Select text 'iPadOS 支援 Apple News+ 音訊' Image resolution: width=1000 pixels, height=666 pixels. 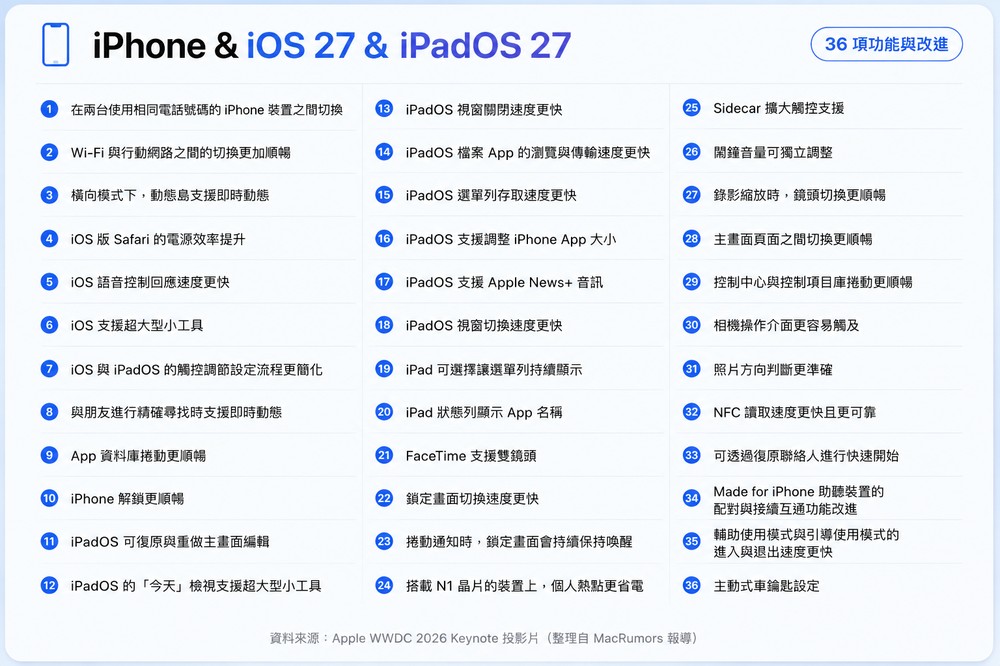click(504, 282)
